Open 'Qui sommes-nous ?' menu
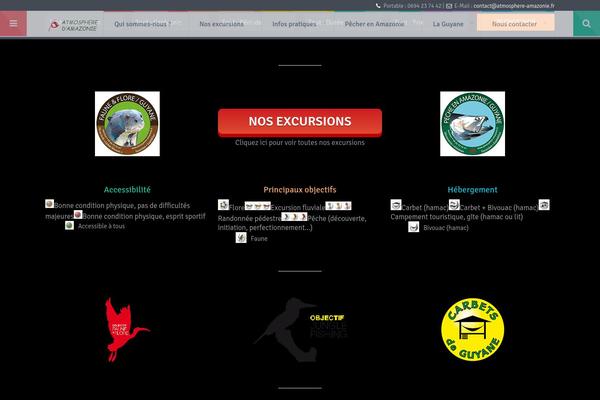The image size is (600, 400). (x=142, y=24)
